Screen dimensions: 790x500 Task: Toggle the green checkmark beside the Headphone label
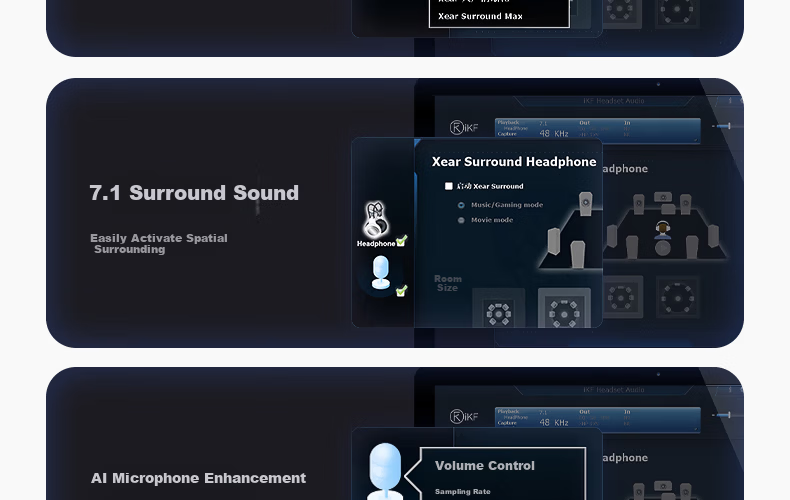click(x=402, y=240)
